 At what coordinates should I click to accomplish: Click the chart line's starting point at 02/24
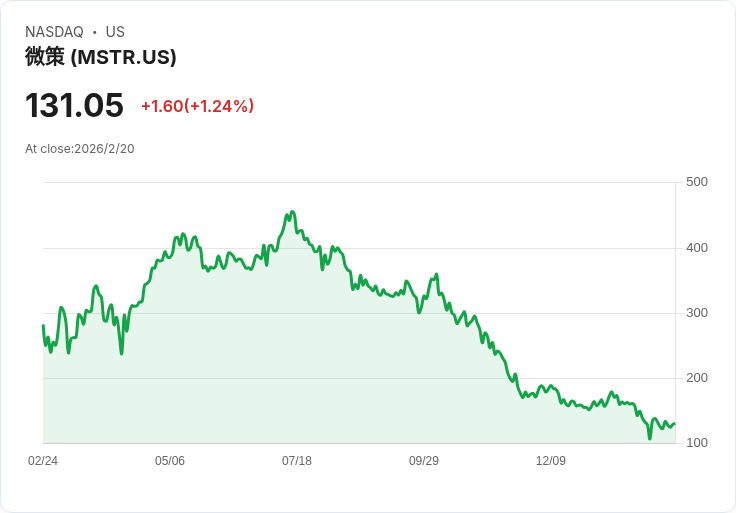(x=43, y=326)
